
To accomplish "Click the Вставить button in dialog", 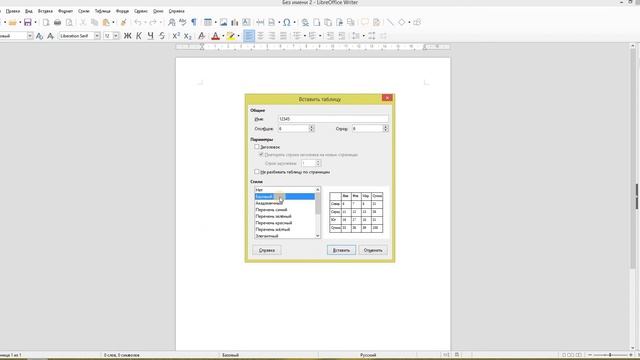I will pyautogui.click(x=341, y=250).
